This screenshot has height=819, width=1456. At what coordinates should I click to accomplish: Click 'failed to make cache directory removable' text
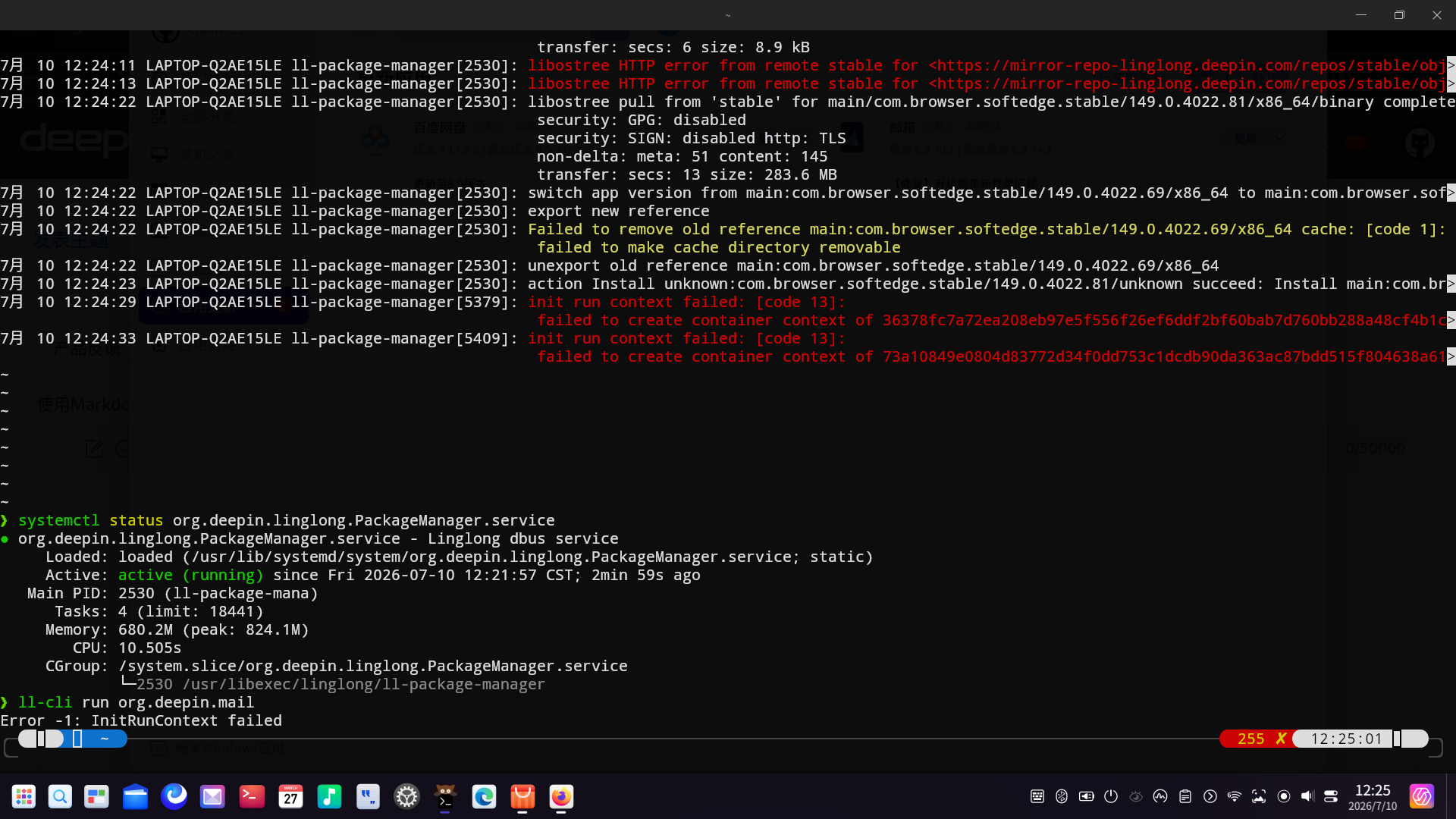pos(719,247)
